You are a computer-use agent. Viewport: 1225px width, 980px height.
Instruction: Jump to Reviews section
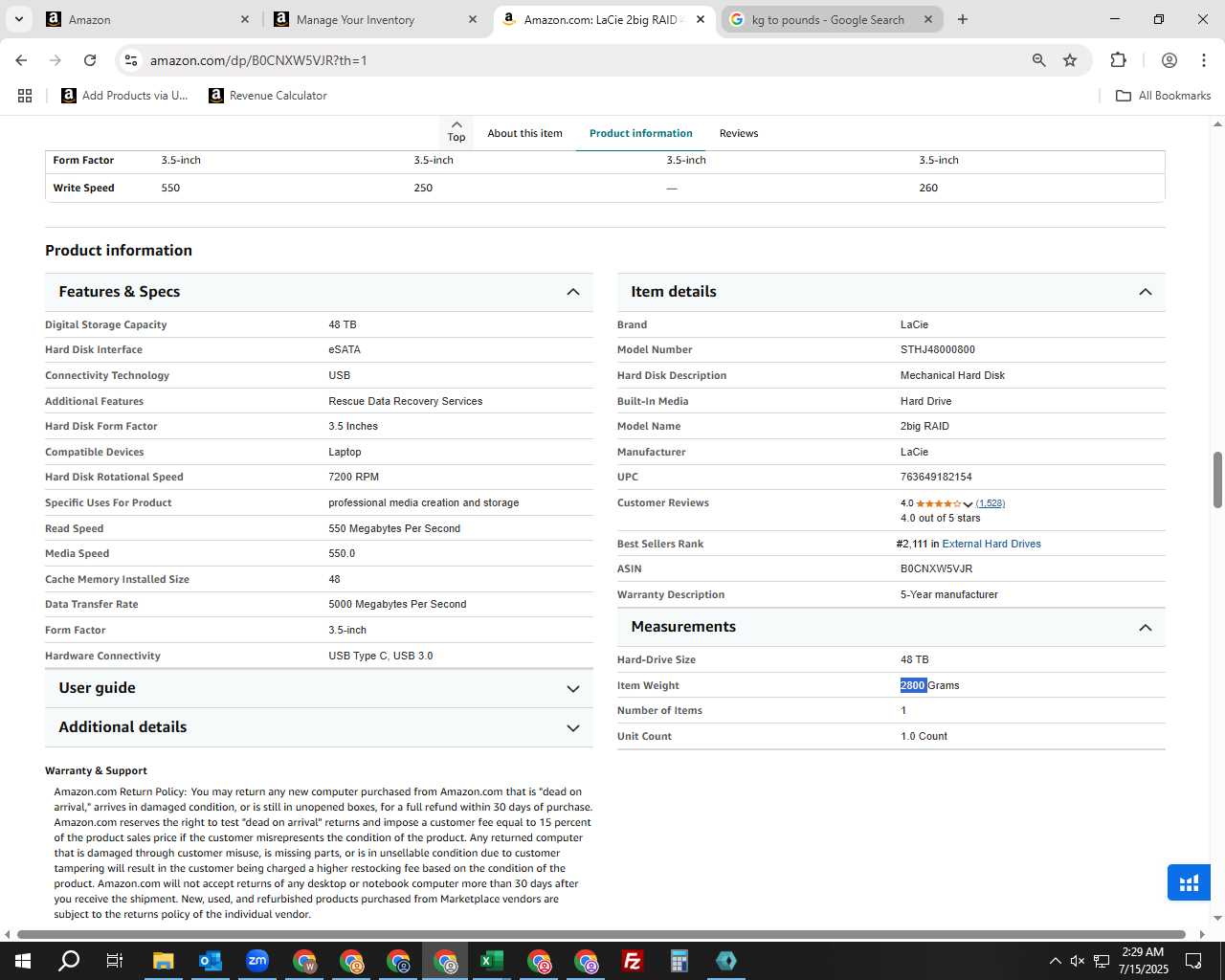(739, 133)
